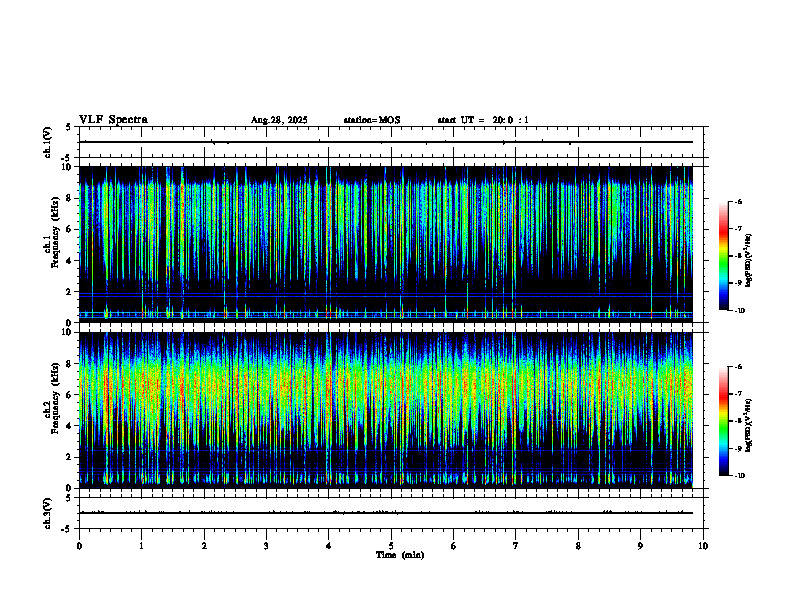Click the 'VLF Spectra' title text

pyautogui.click(x=113, y=120)
